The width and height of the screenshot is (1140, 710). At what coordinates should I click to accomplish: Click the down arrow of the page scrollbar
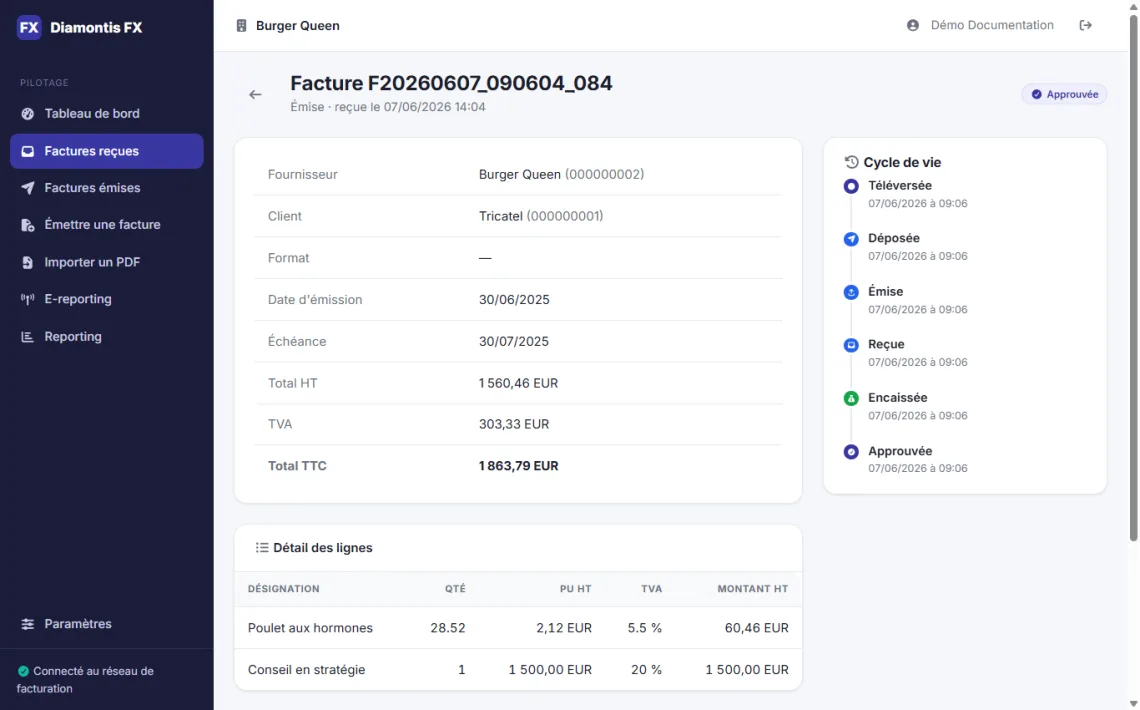click(x=1133, y=703)
